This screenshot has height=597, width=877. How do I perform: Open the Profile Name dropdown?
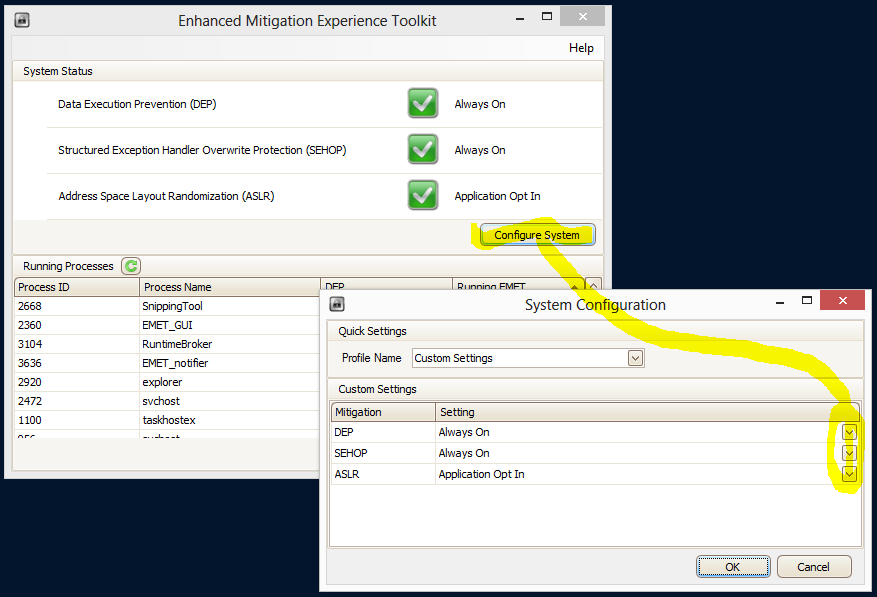(635, 358)
